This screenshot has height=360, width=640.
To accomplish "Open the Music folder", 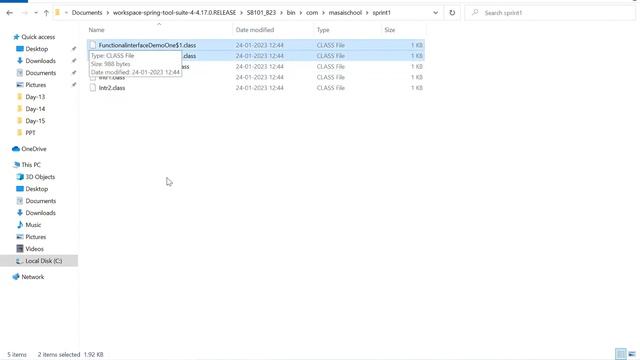I will [33, 225].
